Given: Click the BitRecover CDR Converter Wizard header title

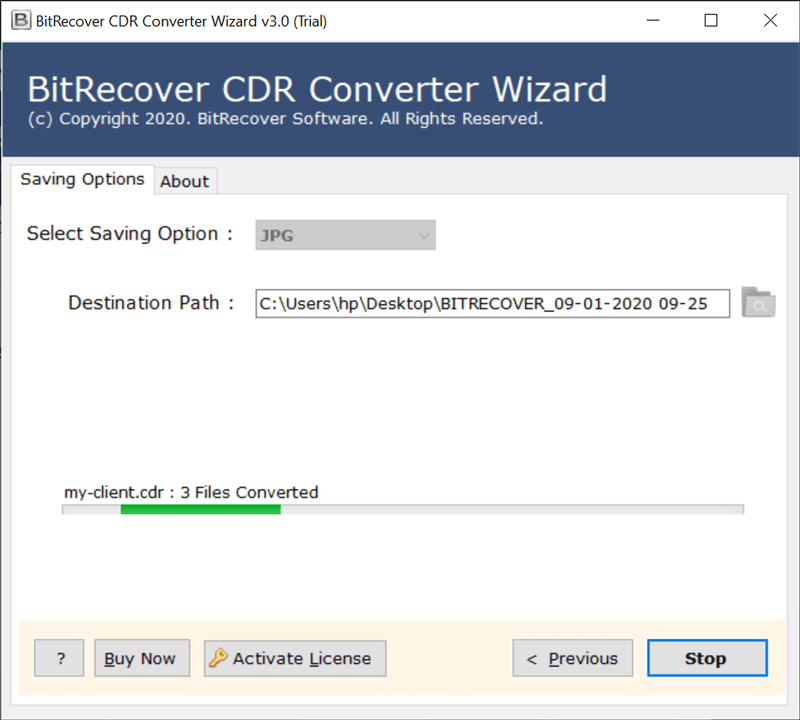Looking at the screenshot, I should pyautogui.click(x=317, y=89).
